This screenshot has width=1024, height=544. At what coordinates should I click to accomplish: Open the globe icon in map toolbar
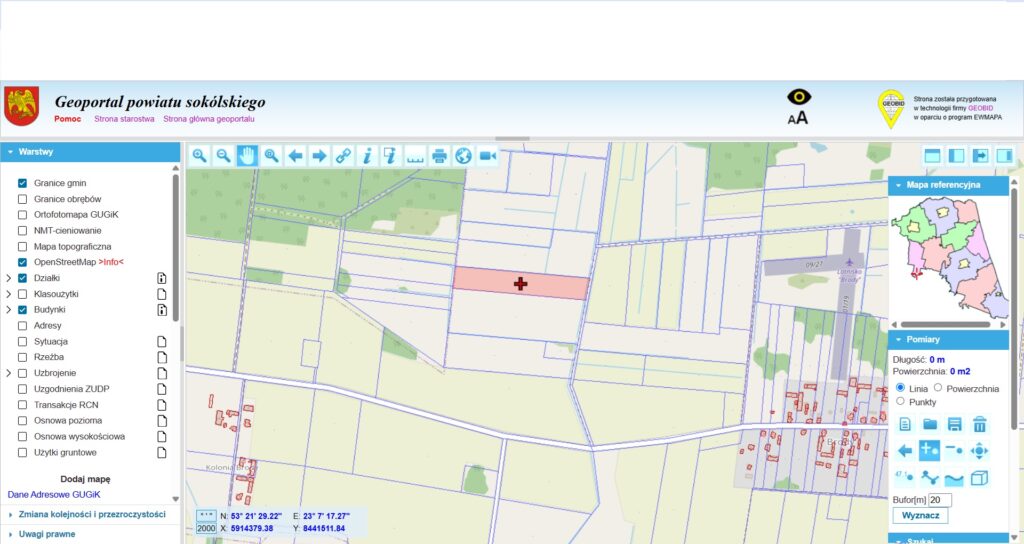[463, 155]
